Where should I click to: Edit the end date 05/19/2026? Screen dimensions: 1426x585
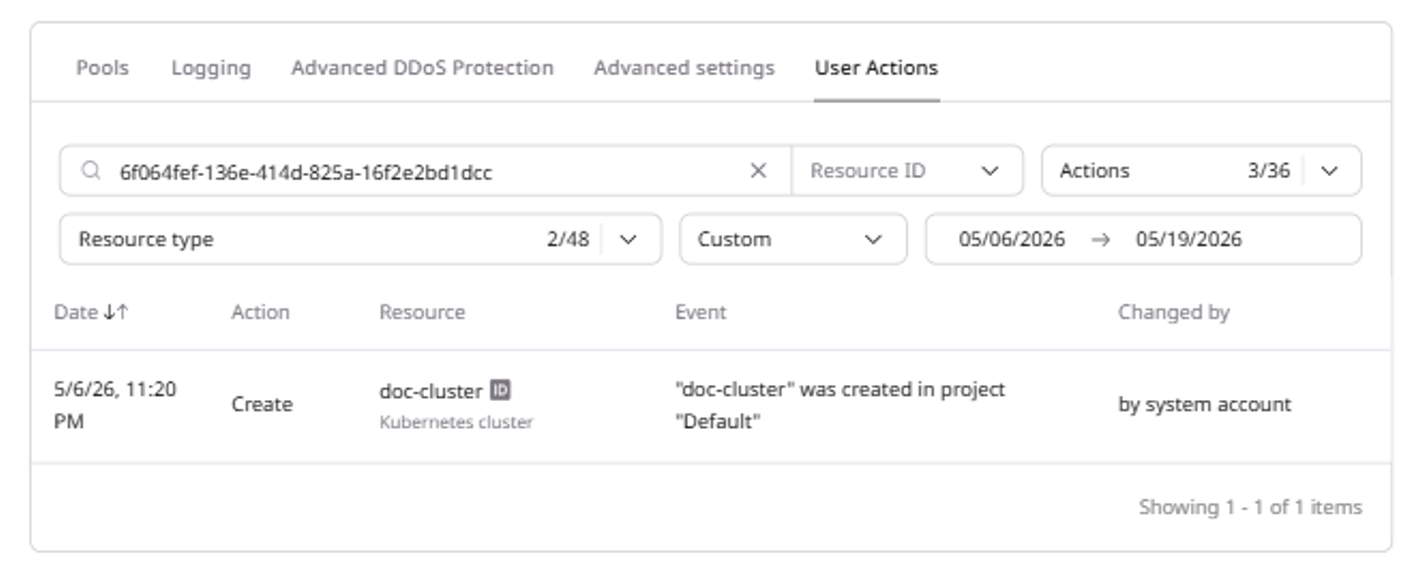[1189, 239]
